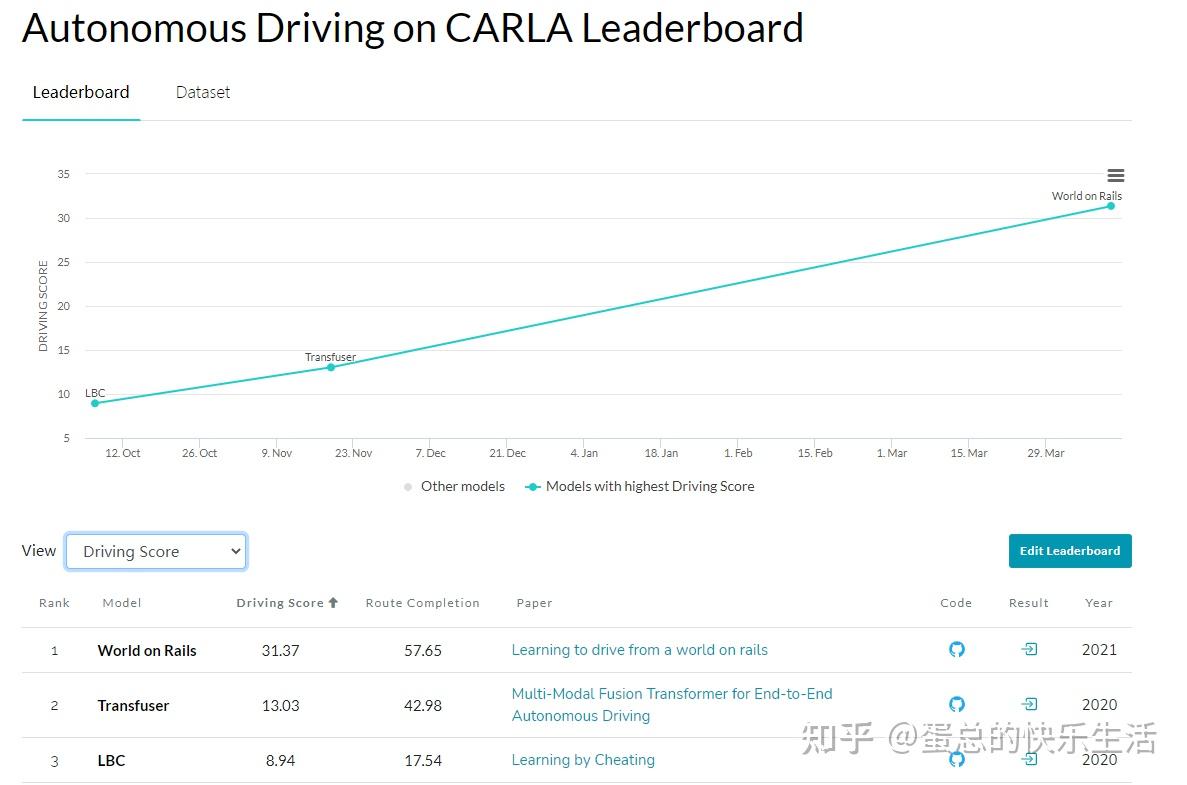Open the View metric dropdown
This screenshot has width=1187, height=785.
(155, 551)
